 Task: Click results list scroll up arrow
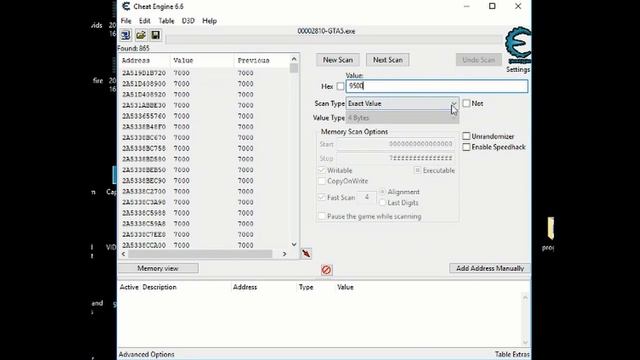coord(294,59)
